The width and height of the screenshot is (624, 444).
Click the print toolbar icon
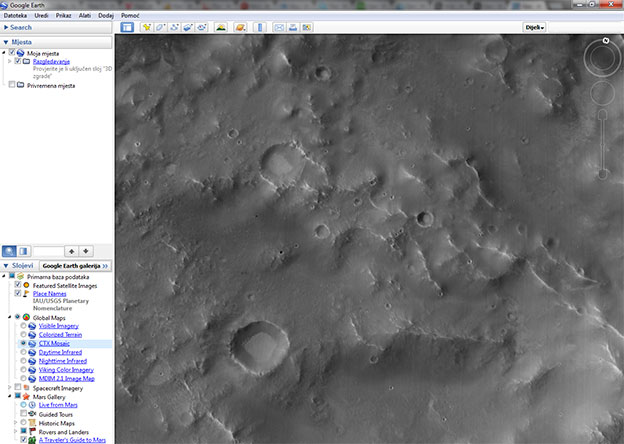pyautogui.click(x=293, y=27)
